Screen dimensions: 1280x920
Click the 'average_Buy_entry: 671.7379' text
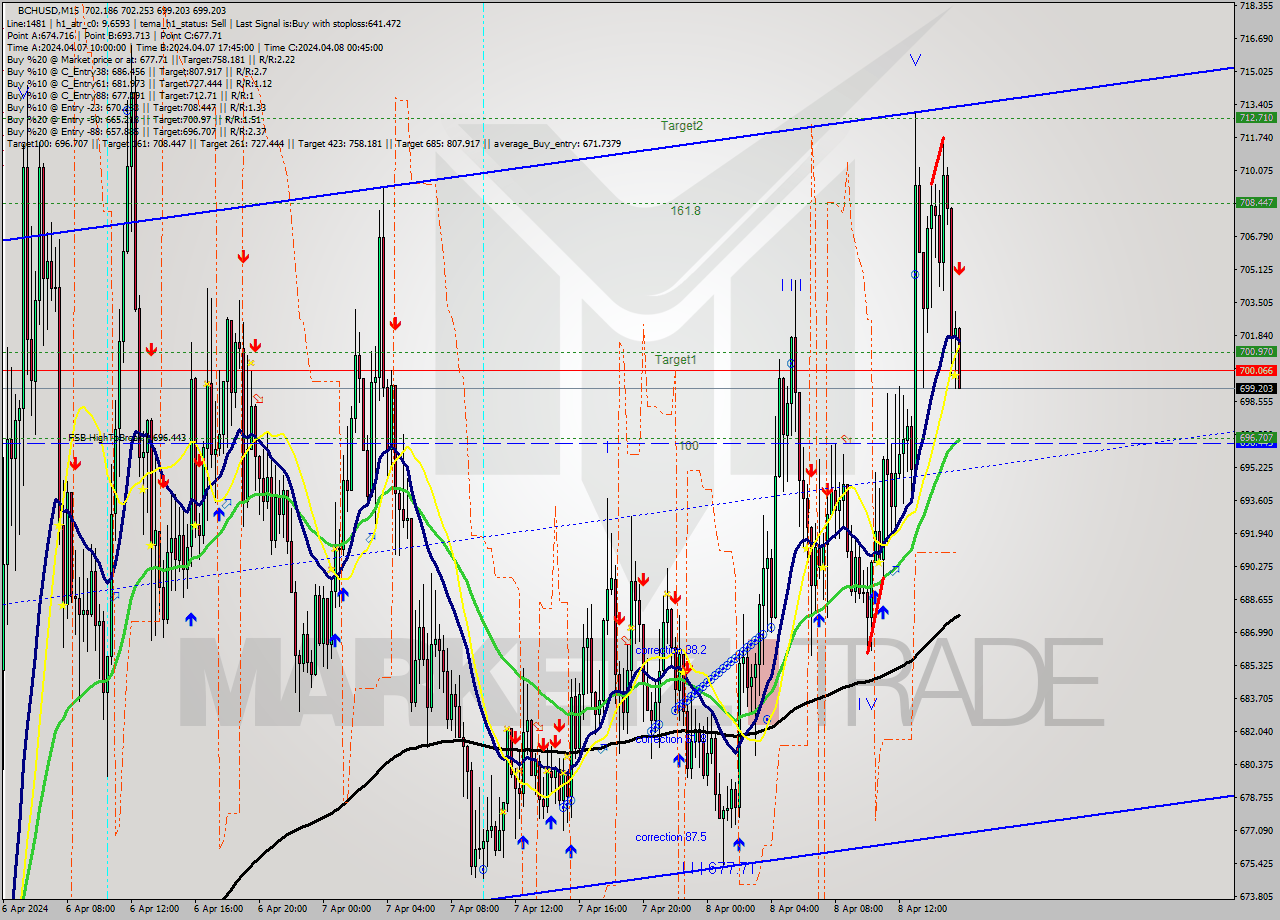(x=555, y=143)
